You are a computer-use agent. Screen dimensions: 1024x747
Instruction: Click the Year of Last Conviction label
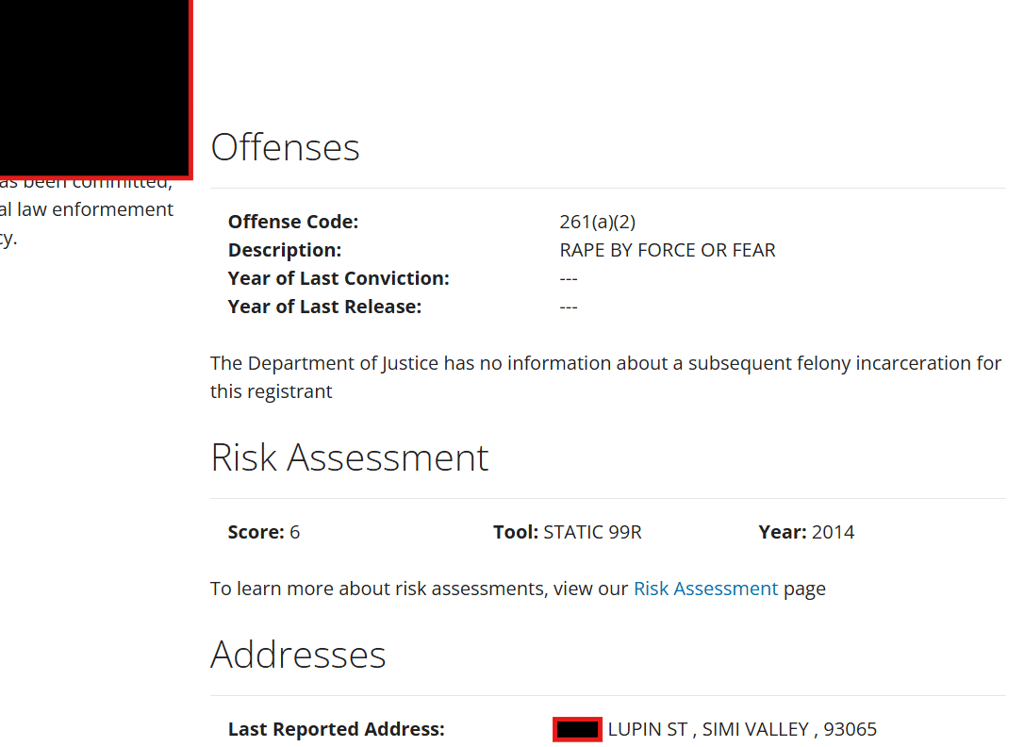point(338,278)
